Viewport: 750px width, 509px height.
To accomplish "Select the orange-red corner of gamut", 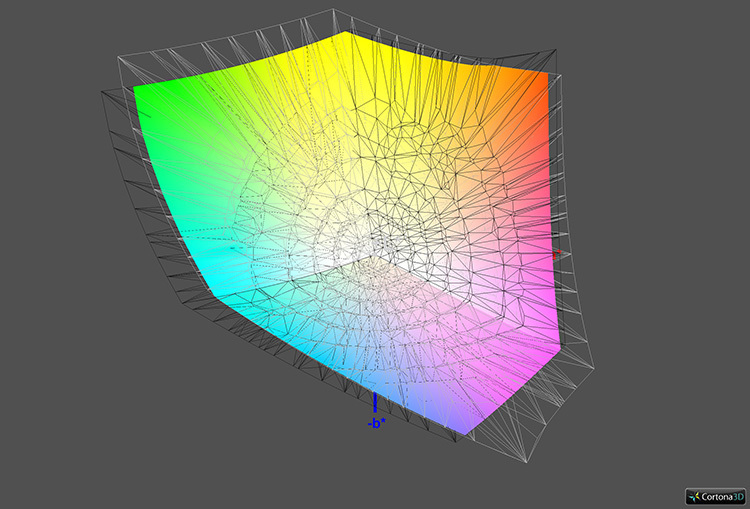I will [x=547, y=78].
